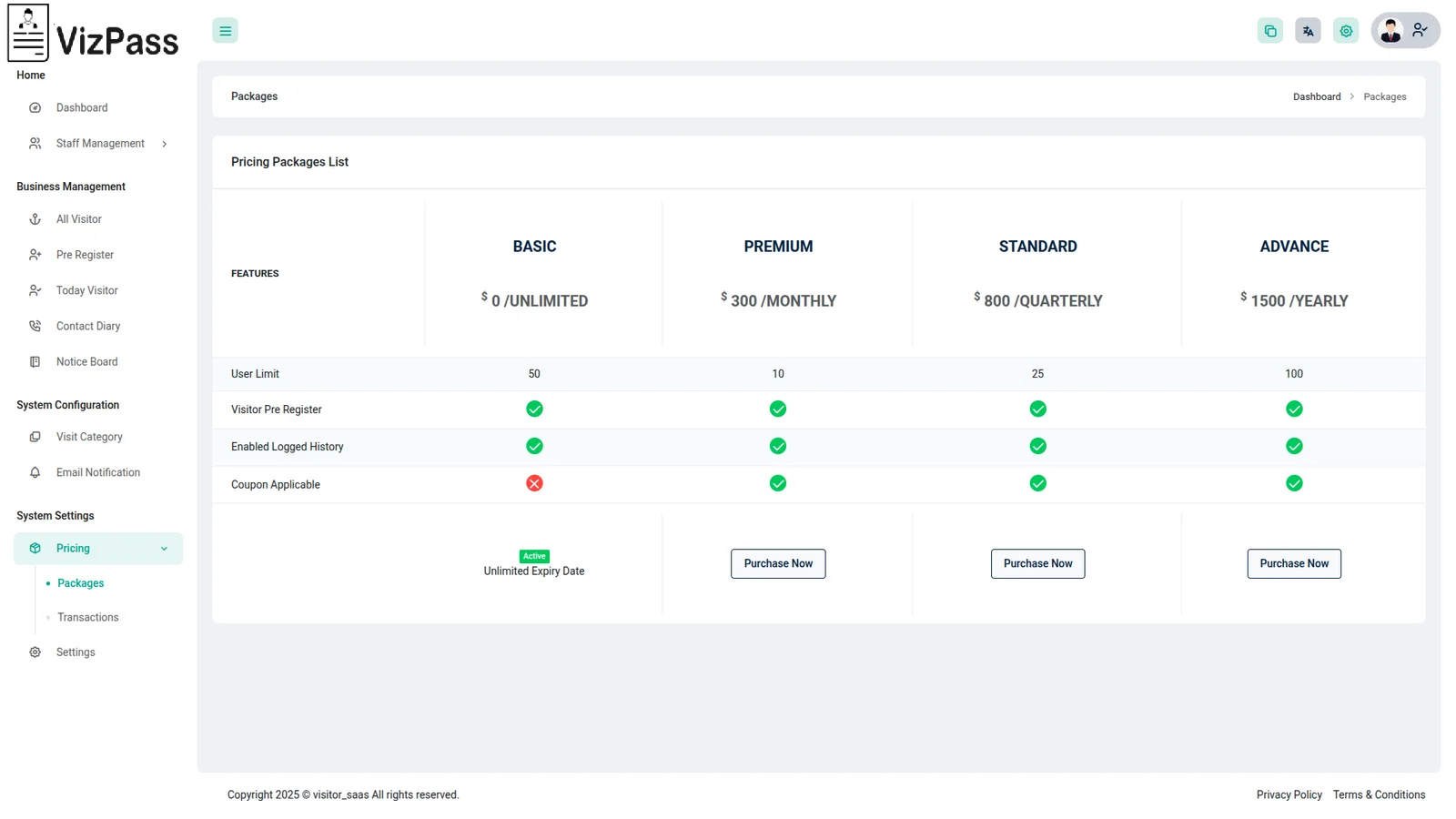
Task: Expand the Staff Management submenu
Action: click(99, 144)
